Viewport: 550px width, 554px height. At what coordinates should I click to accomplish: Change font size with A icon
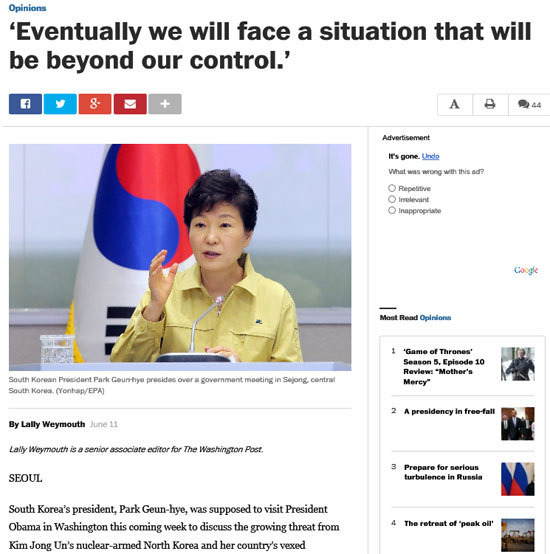[x=455, y=105]
